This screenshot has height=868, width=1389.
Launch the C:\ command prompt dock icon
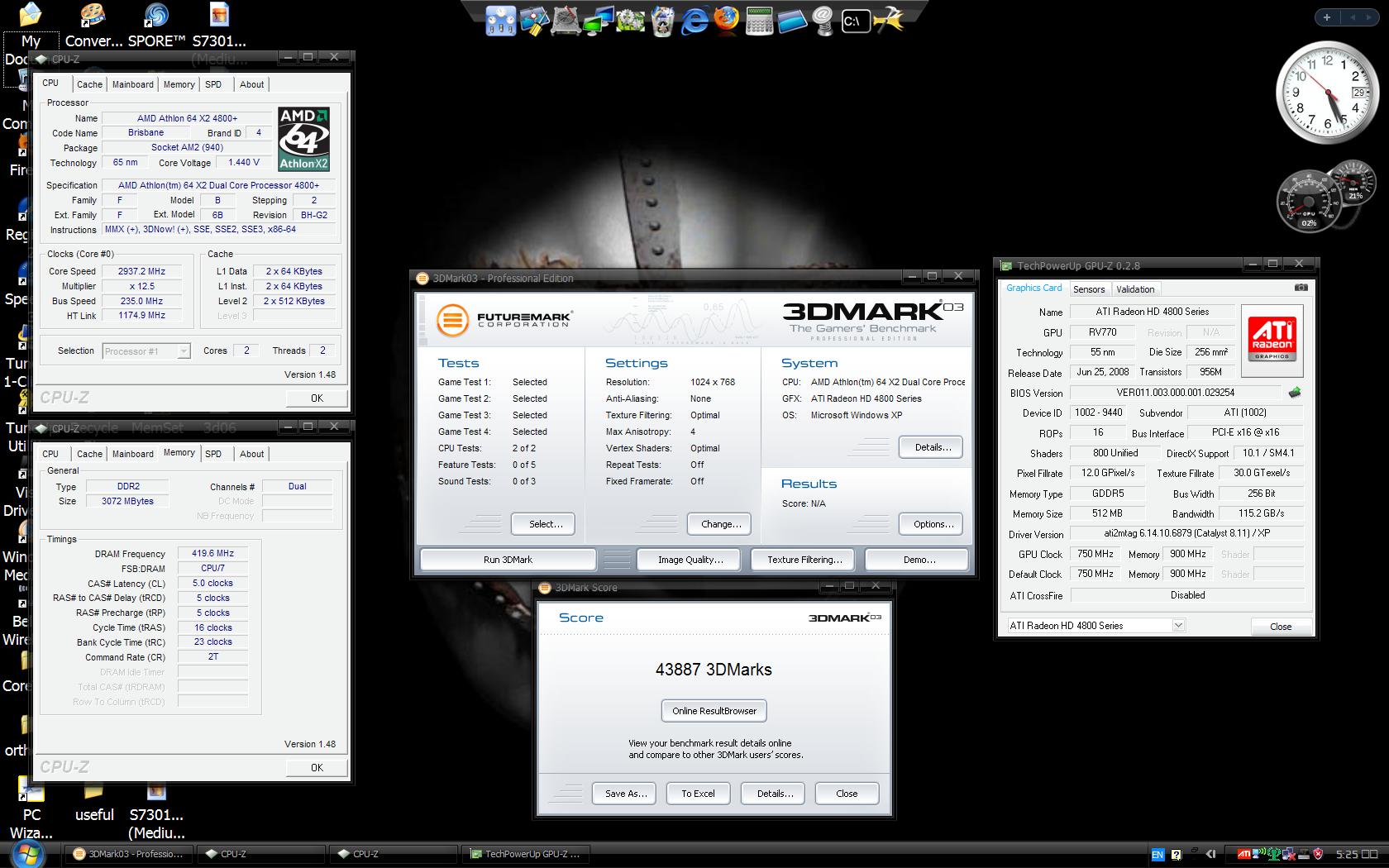[x=855, y=21]
